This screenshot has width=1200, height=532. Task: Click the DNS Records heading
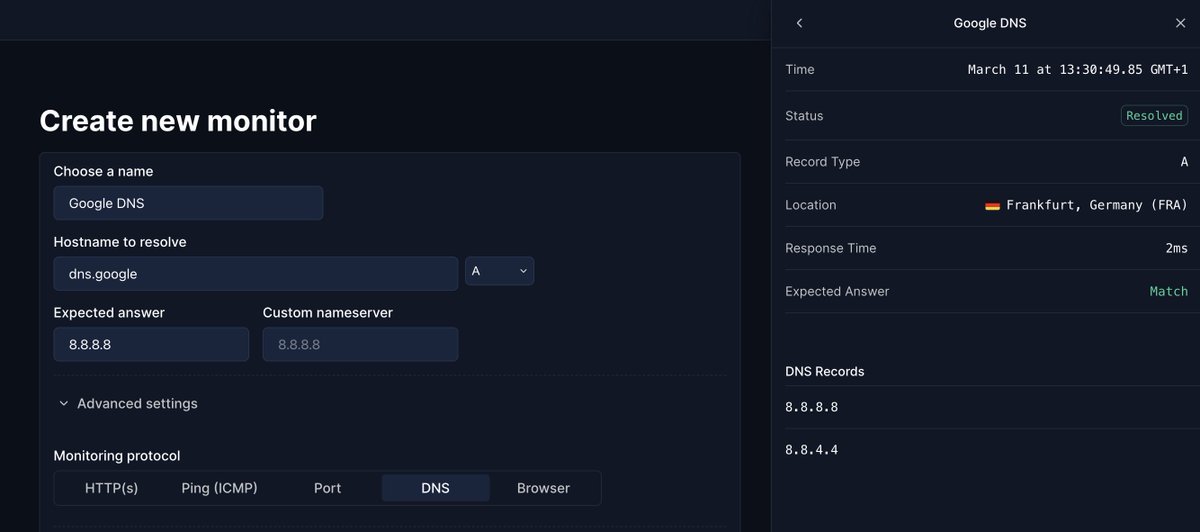pos(825,371)
